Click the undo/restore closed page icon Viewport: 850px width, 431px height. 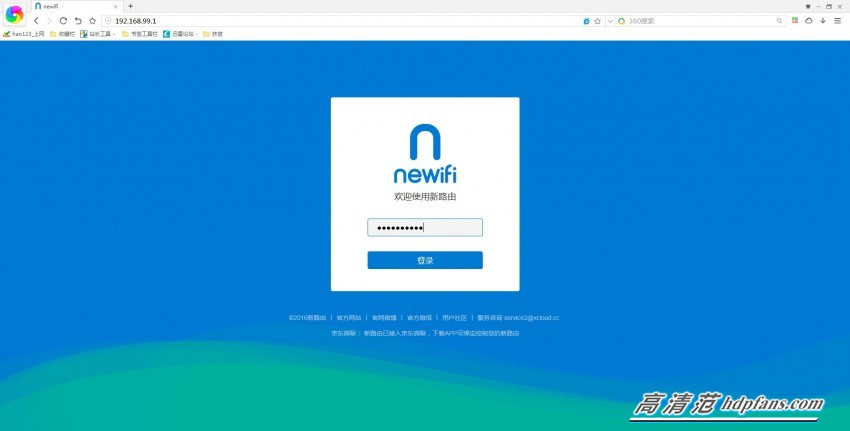coord(78,21)
